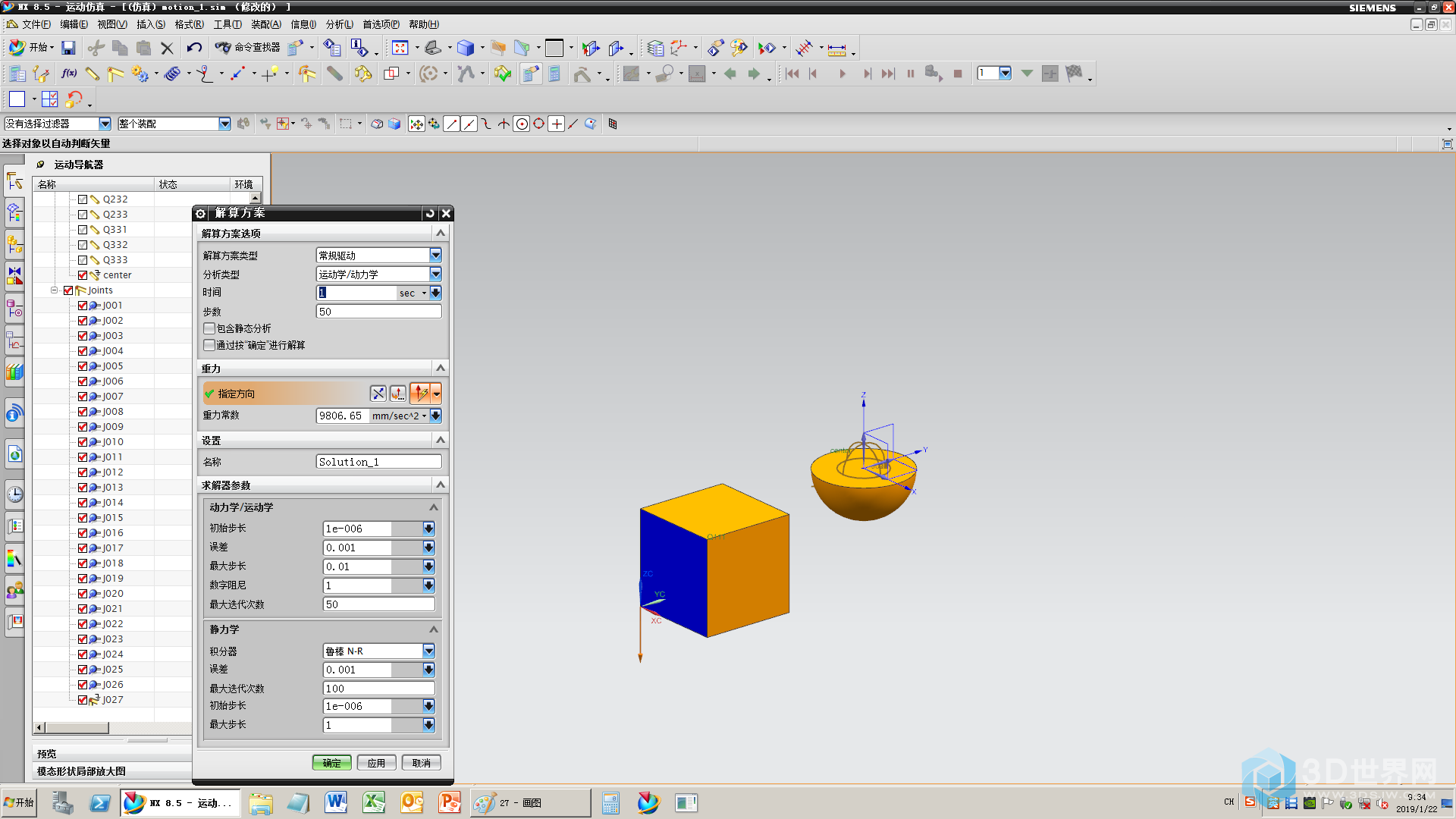Click the selection grid checkboxes toolbar icon
Screen dimensions: 1456x819
(50, 99)
